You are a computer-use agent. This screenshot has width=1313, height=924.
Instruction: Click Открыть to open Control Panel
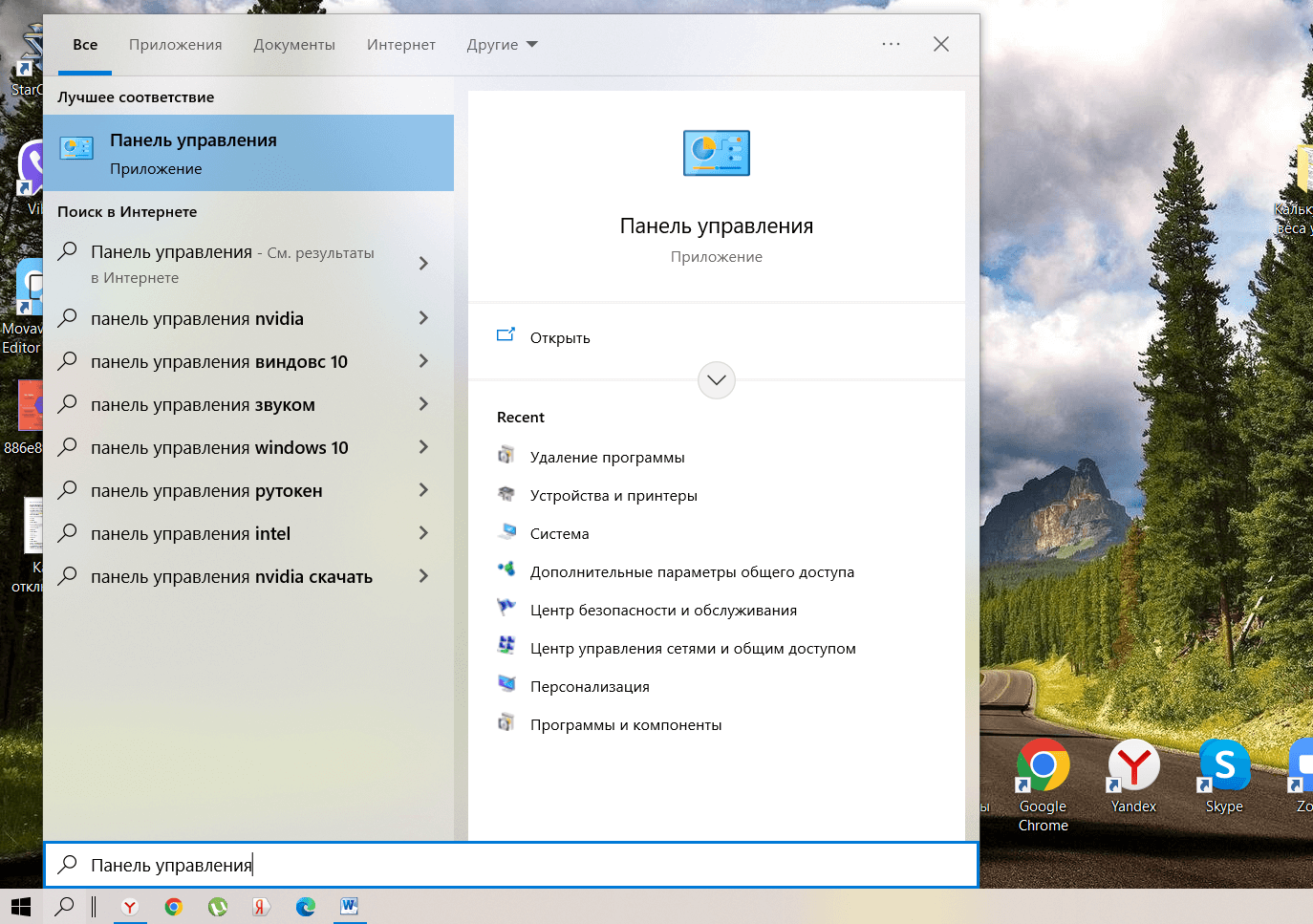pos(560,337)
